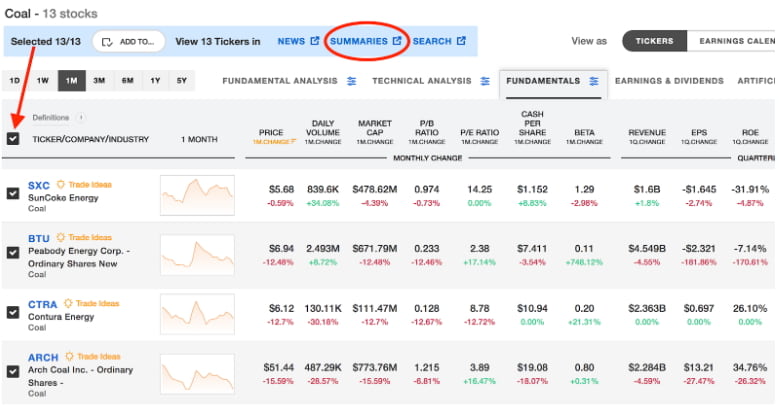Sort by CASH PER SHARE column header
The image size is (779, 407).
click(532, 123)
